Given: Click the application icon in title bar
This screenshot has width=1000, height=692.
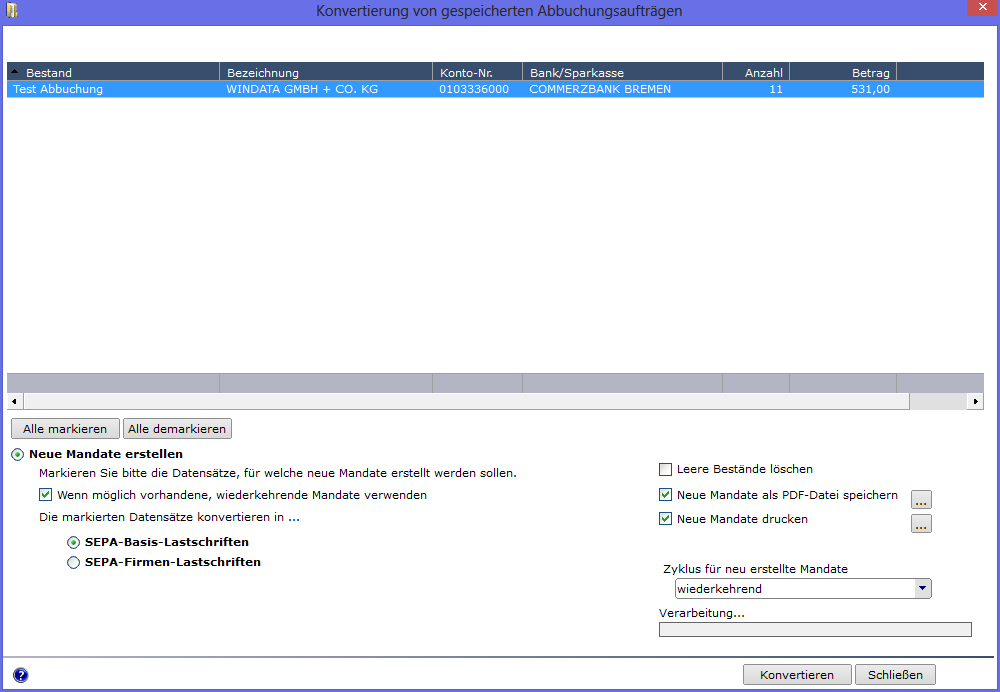Looking at the screenshot, I should coord(11,10).
